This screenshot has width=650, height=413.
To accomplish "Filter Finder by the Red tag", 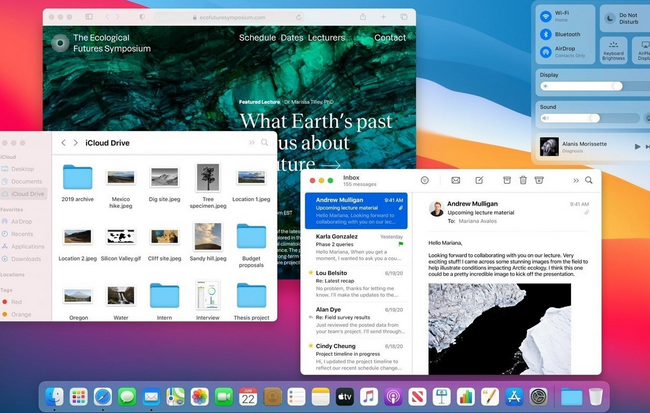I will point(17,302).
